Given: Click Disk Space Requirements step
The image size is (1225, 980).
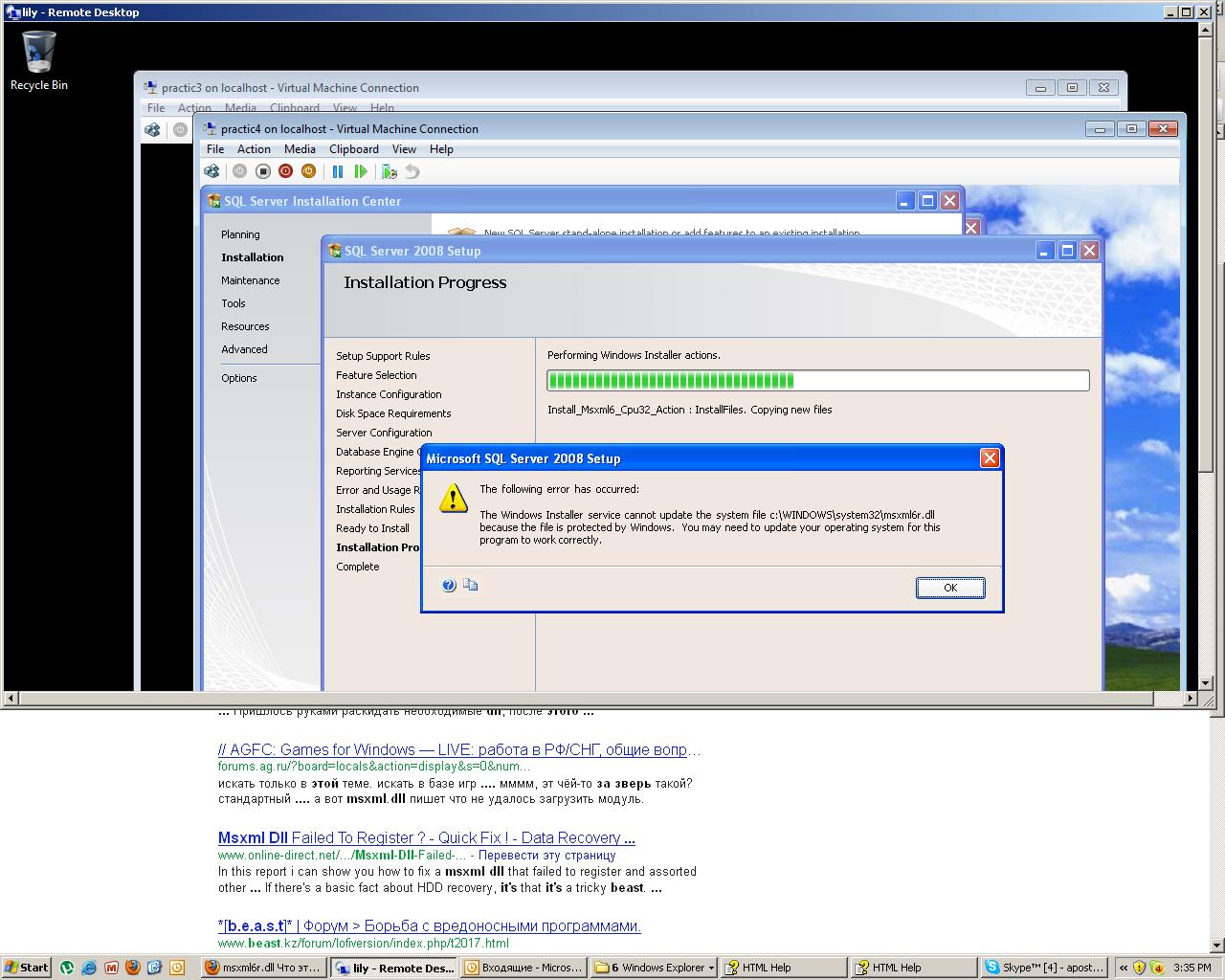Looking at the screenshot, I should point(393,413).
